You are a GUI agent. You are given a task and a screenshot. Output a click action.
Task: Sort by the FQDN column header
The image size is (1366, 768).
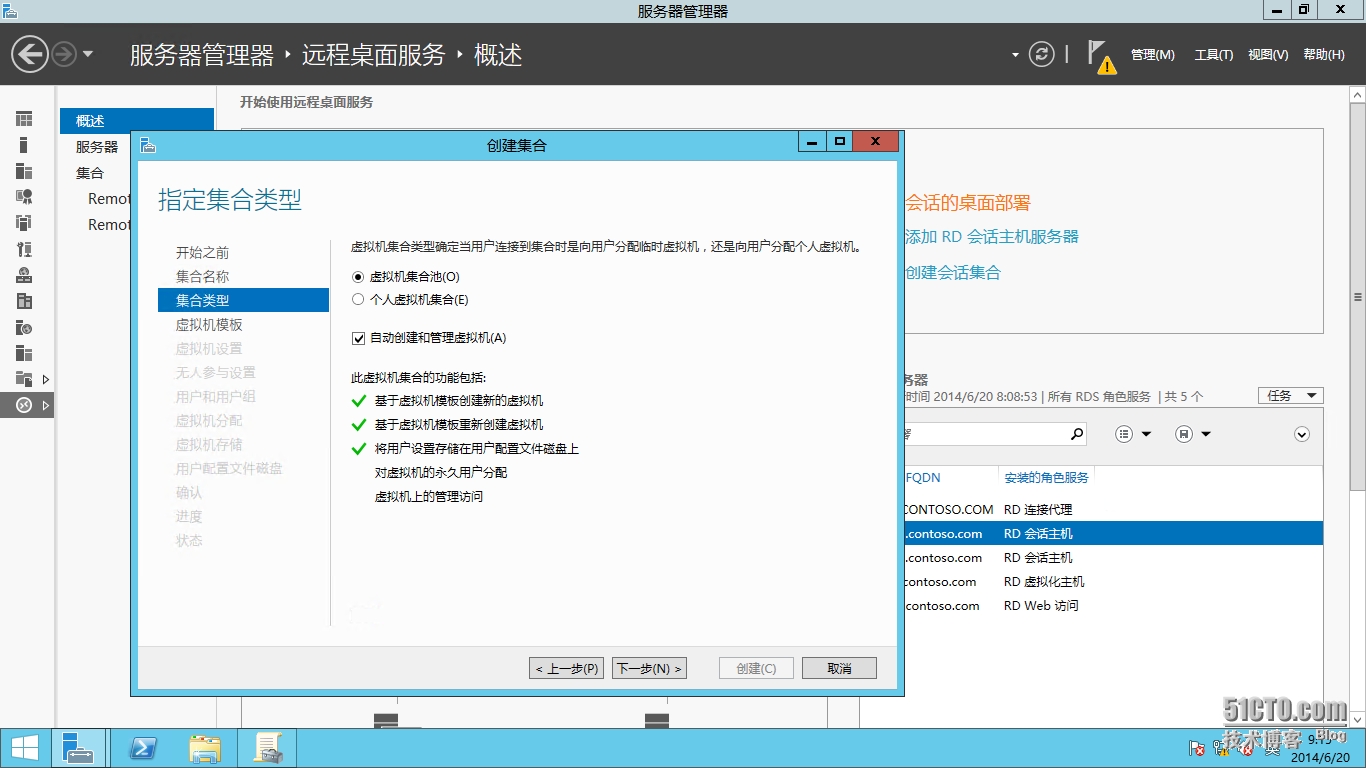coord(923,478)
